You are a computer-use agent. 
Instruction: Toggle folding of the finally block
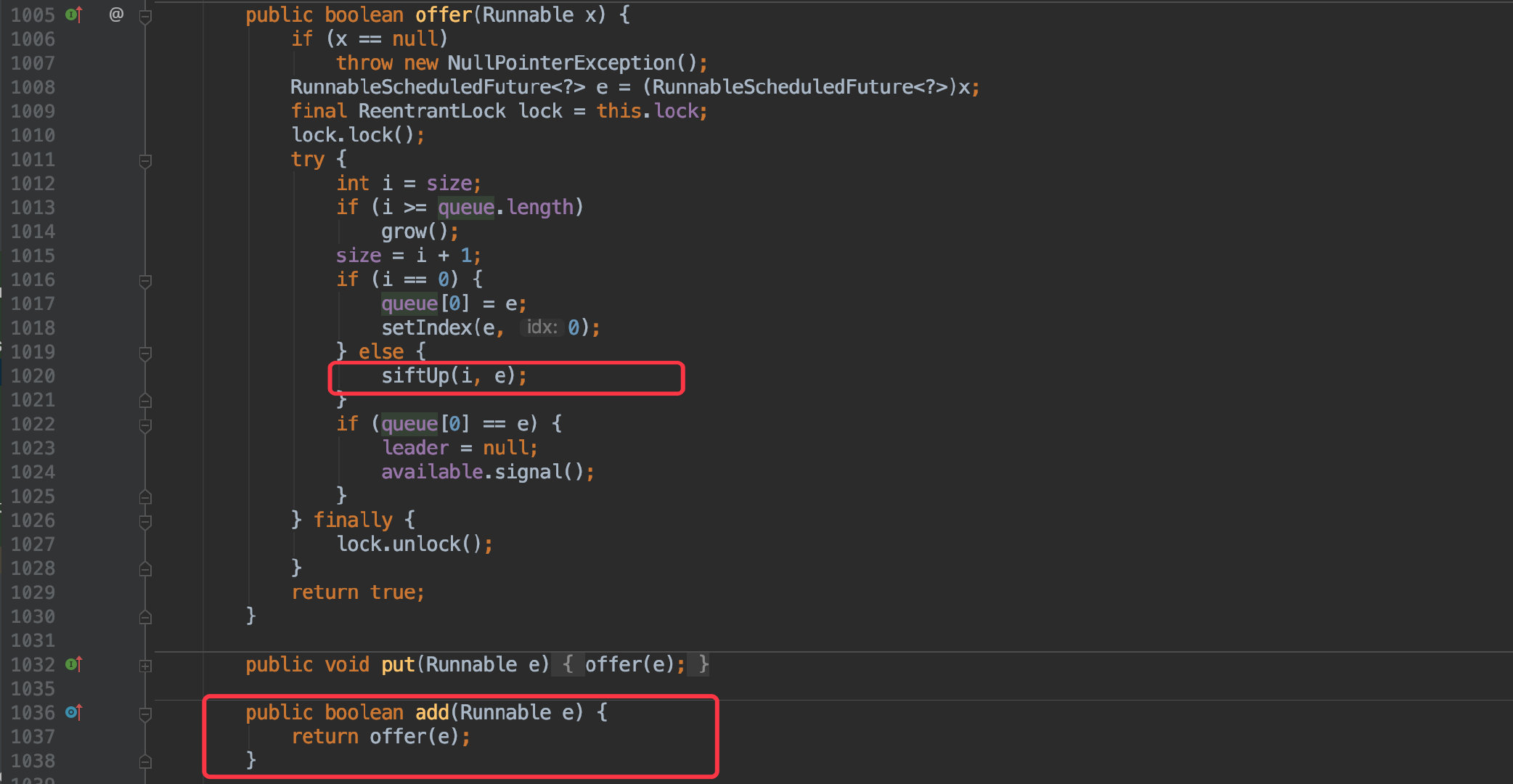point(145,520)
